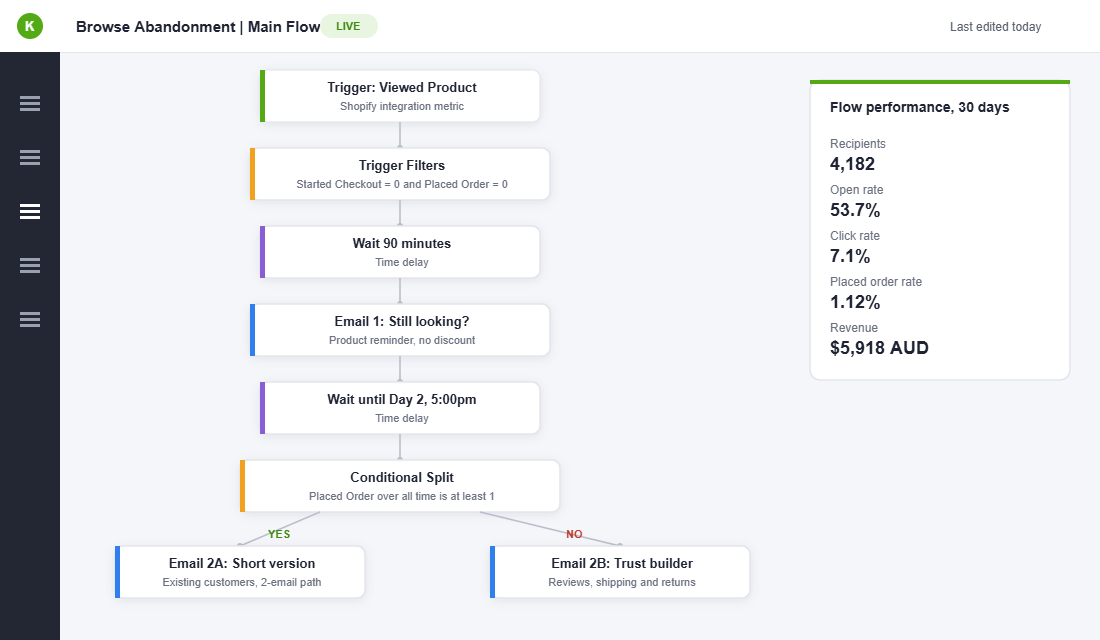Click the green K logo
The image size is (1100, 640).
point(29,26)
